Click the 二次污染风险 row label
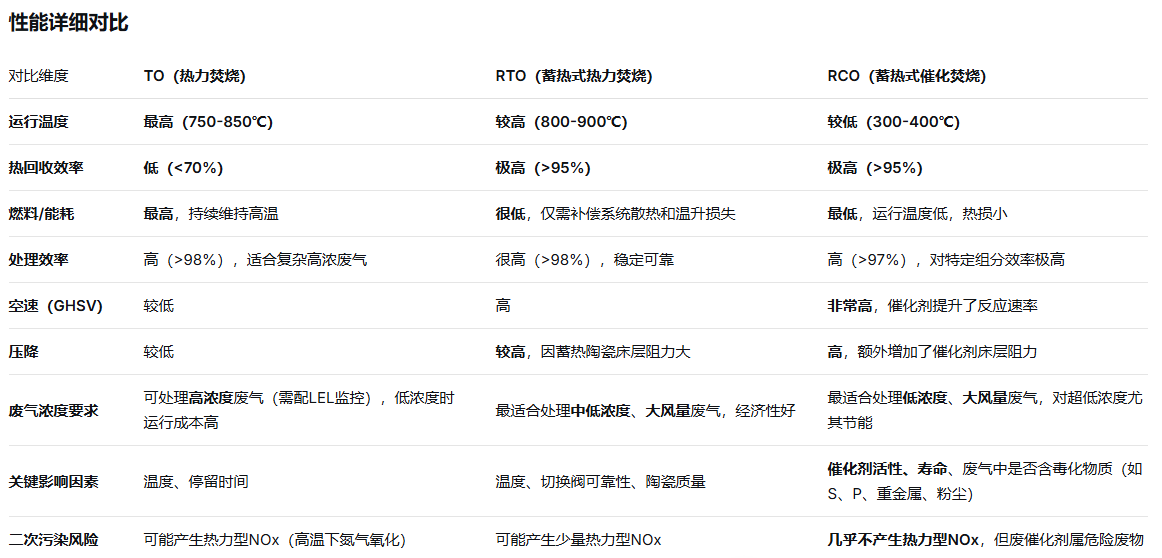Image resolution: width=1162 pixels, height=558 pixels. 54,540
